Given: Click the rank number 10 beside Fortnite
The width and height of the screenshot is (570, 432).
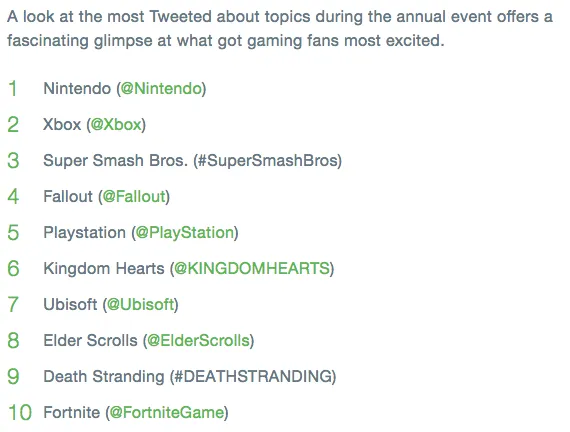Looking at the screenshot, I should coord(20,412).
